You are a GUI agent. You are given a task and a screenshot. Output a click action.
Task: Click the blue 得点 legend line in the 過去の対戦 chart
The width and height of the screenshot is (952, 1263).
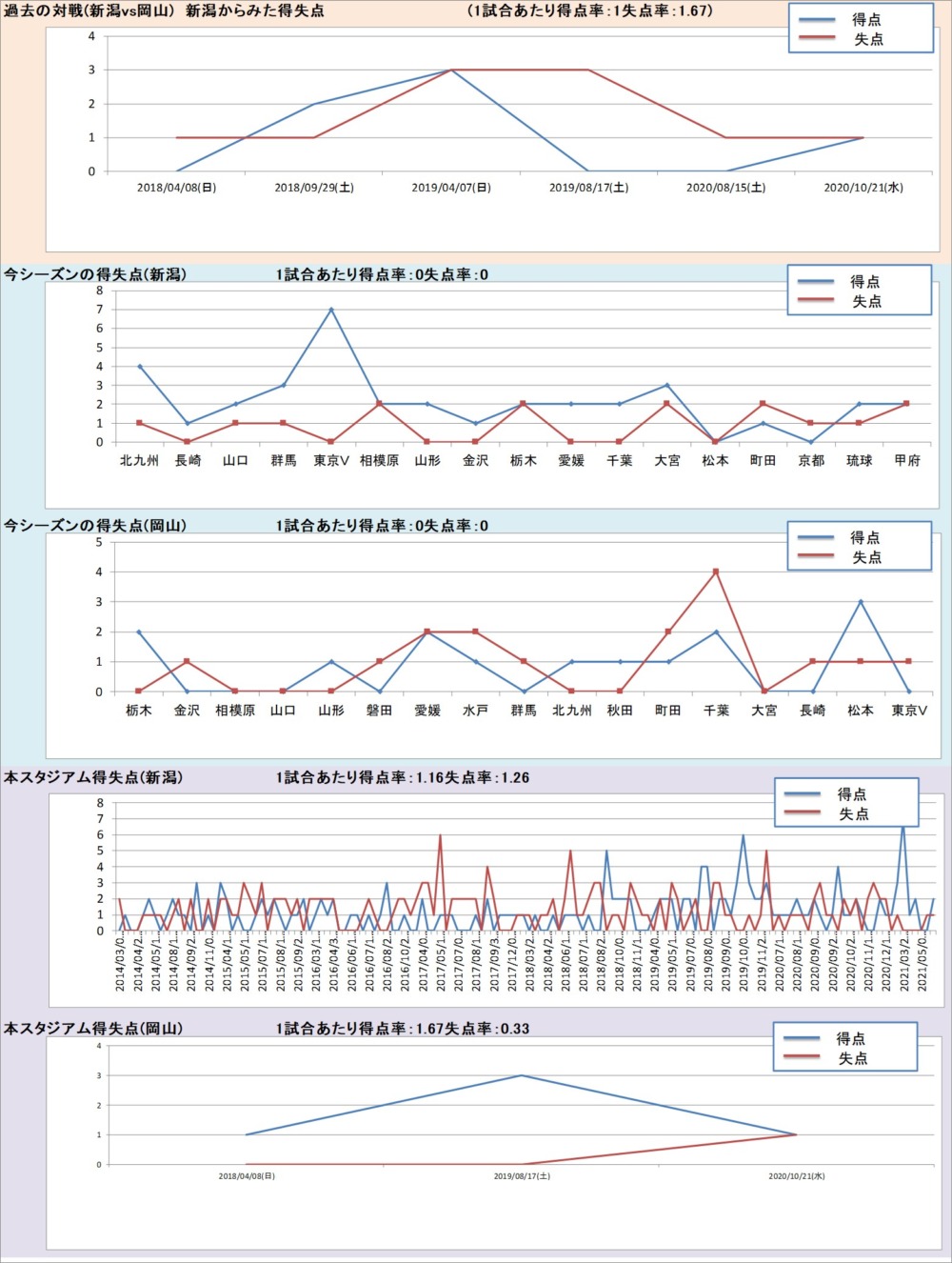click(x=816, y=20)
